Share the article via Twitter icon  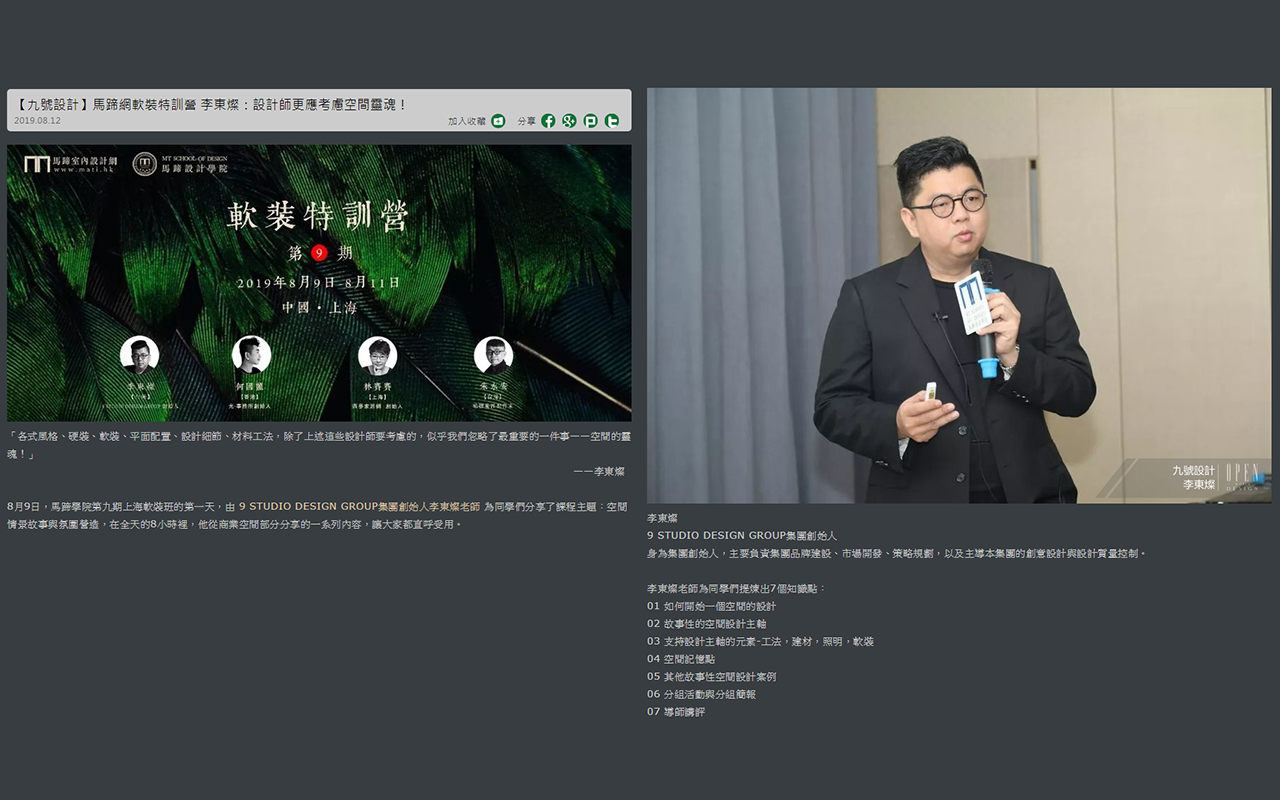[612, 121]
